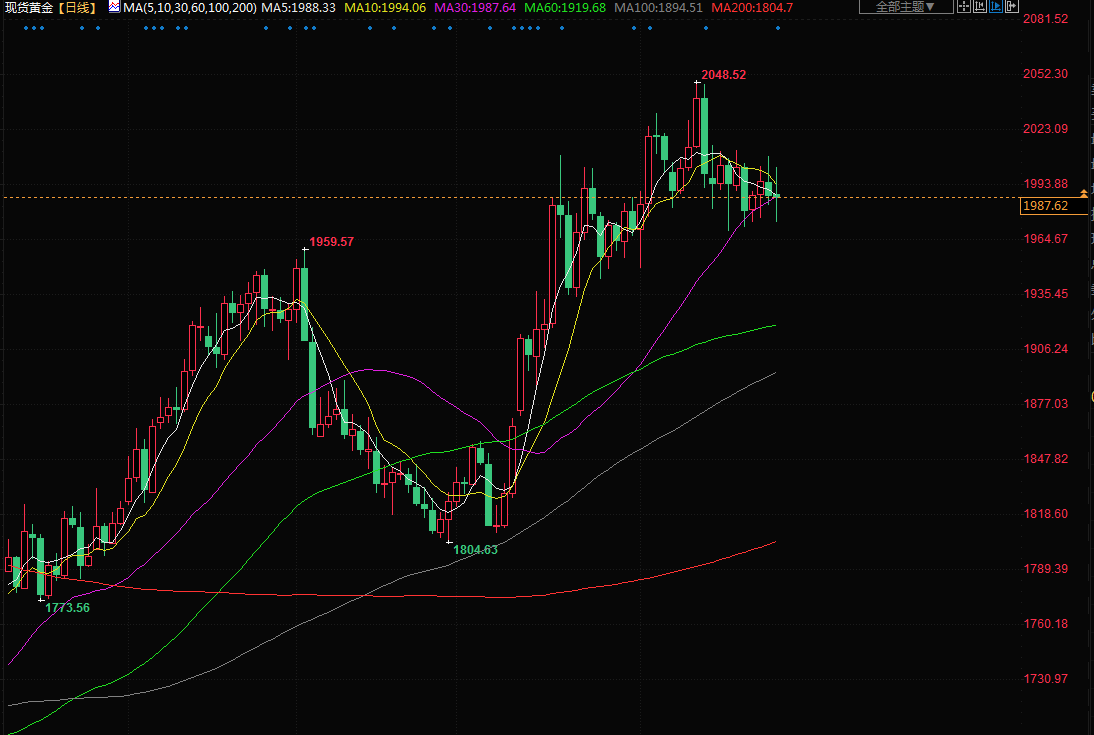Click the chart axis range icon

coord(981,8)
